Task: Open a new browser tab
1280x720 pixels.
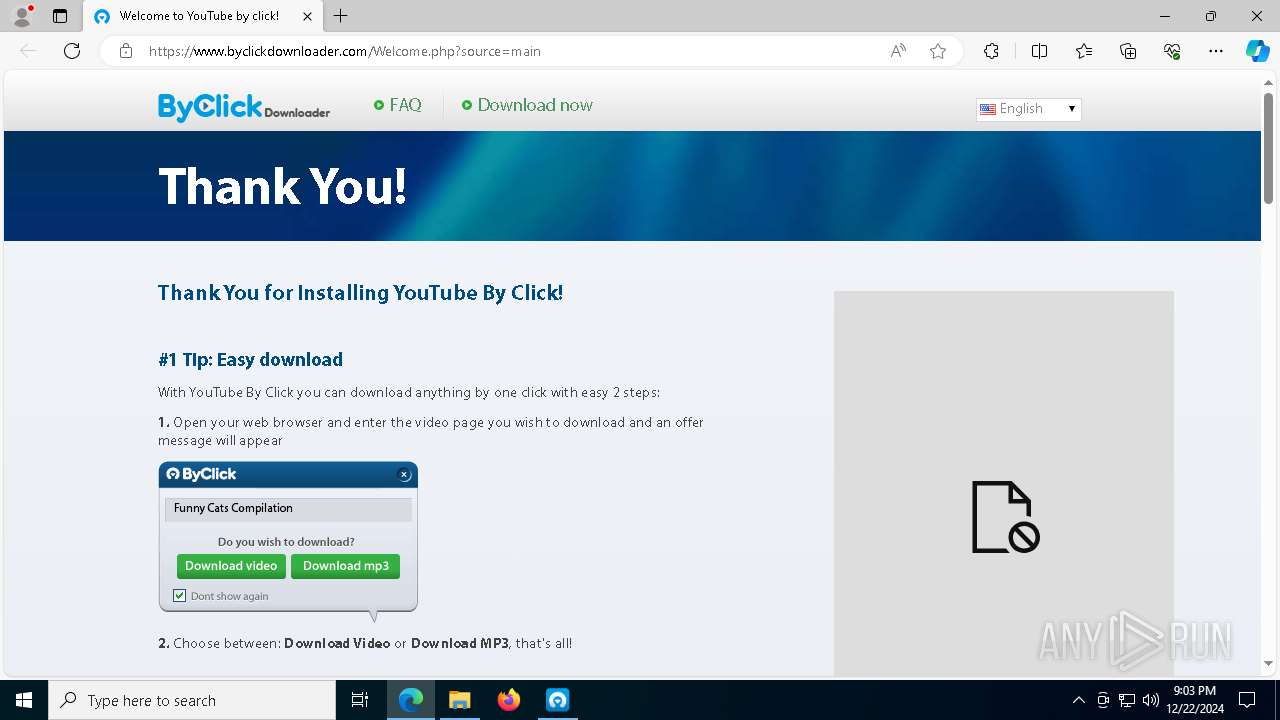Action: [341, 16]
